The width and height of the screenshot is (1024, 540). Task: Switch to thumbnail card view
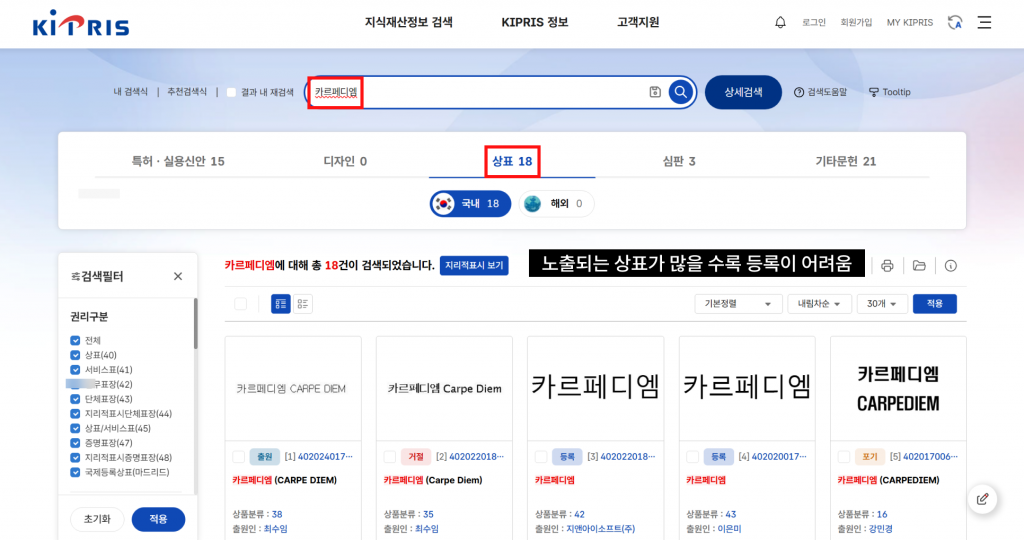point(281,304)
